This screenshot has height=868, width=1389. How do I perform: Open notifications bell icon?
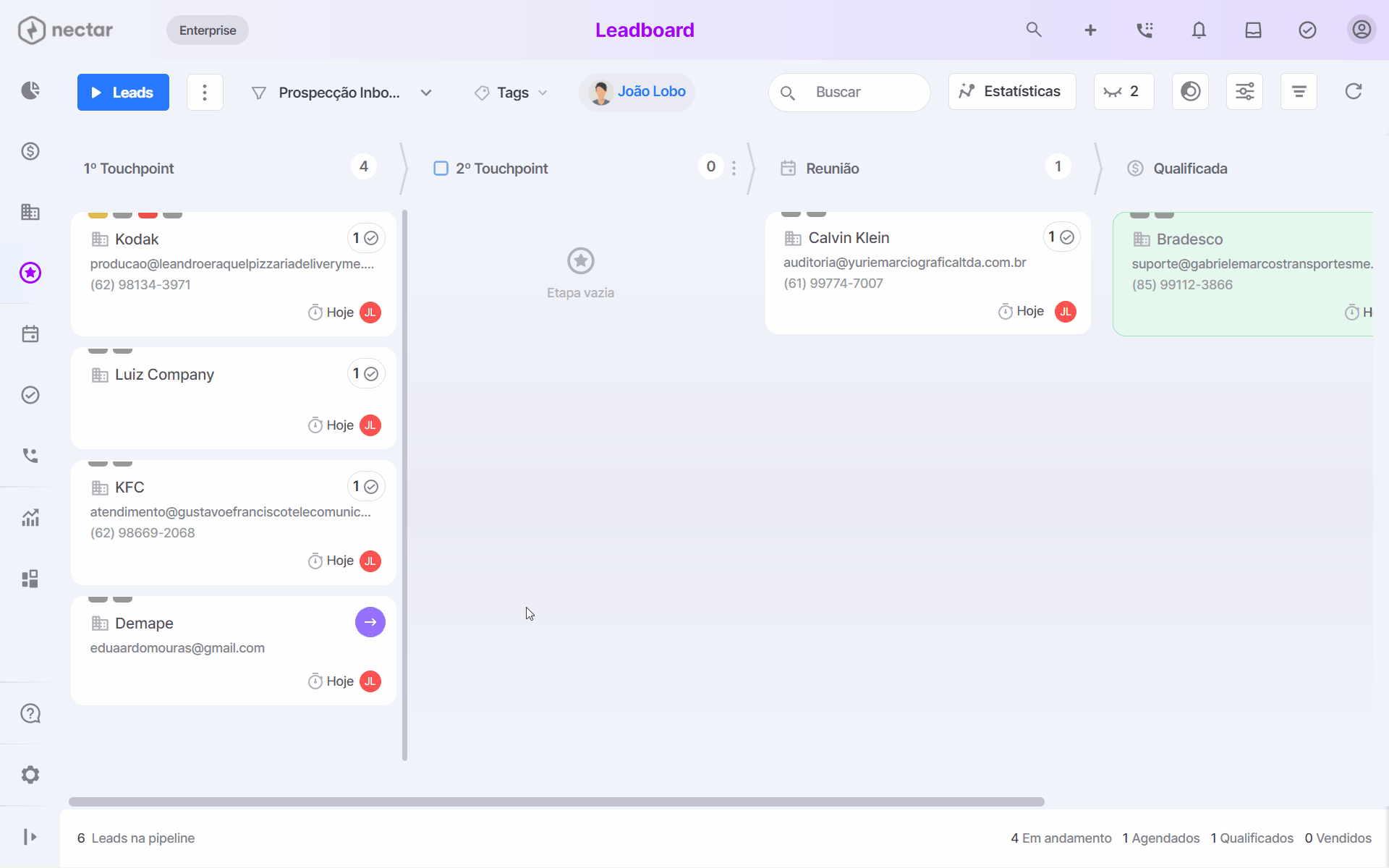1199,30
